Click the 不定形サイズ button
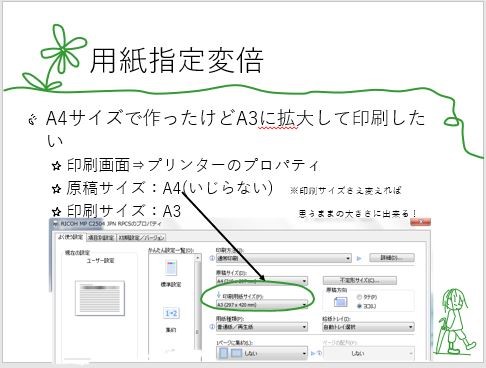The width and height of the screenshot is (486, 368). 360,280
